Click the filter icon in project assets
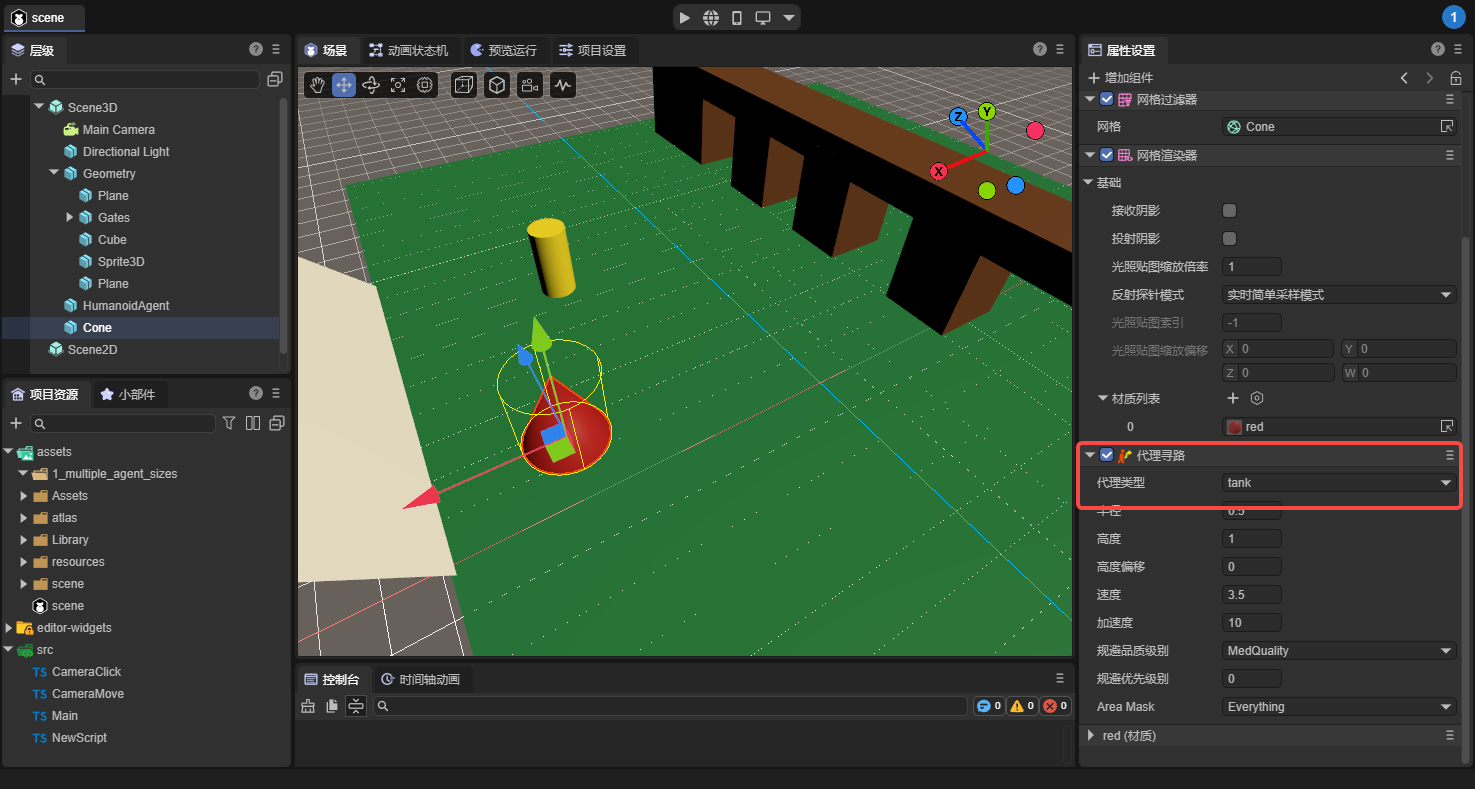Image resolution: width=1475 pixels, height=789 pixels. coord(229,423)
